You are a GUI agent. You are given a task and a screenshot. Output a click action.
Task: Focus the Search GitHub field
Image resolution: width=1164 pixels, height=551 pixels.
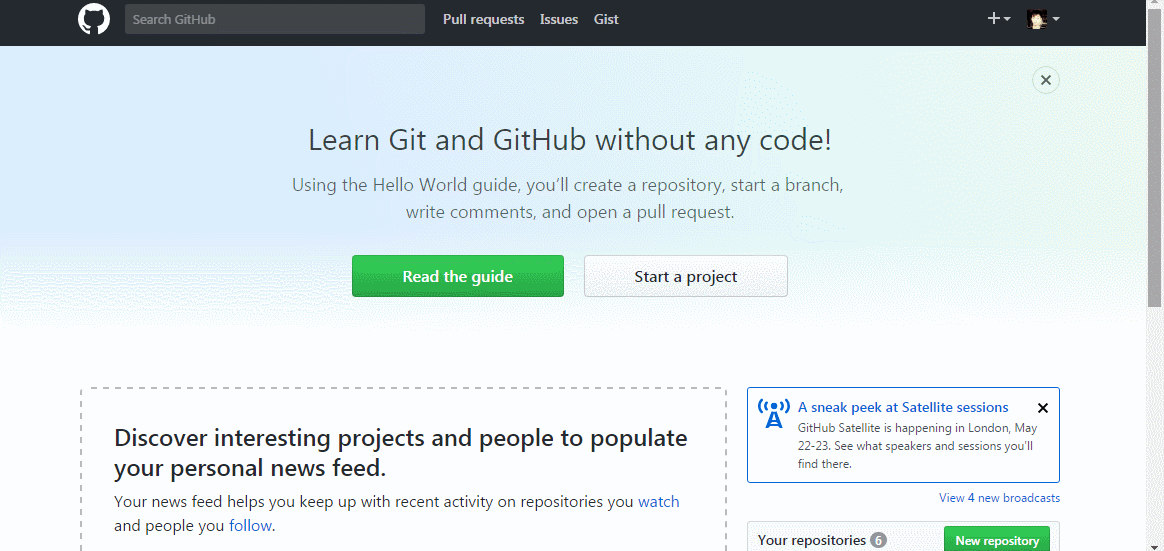(275, 19)
